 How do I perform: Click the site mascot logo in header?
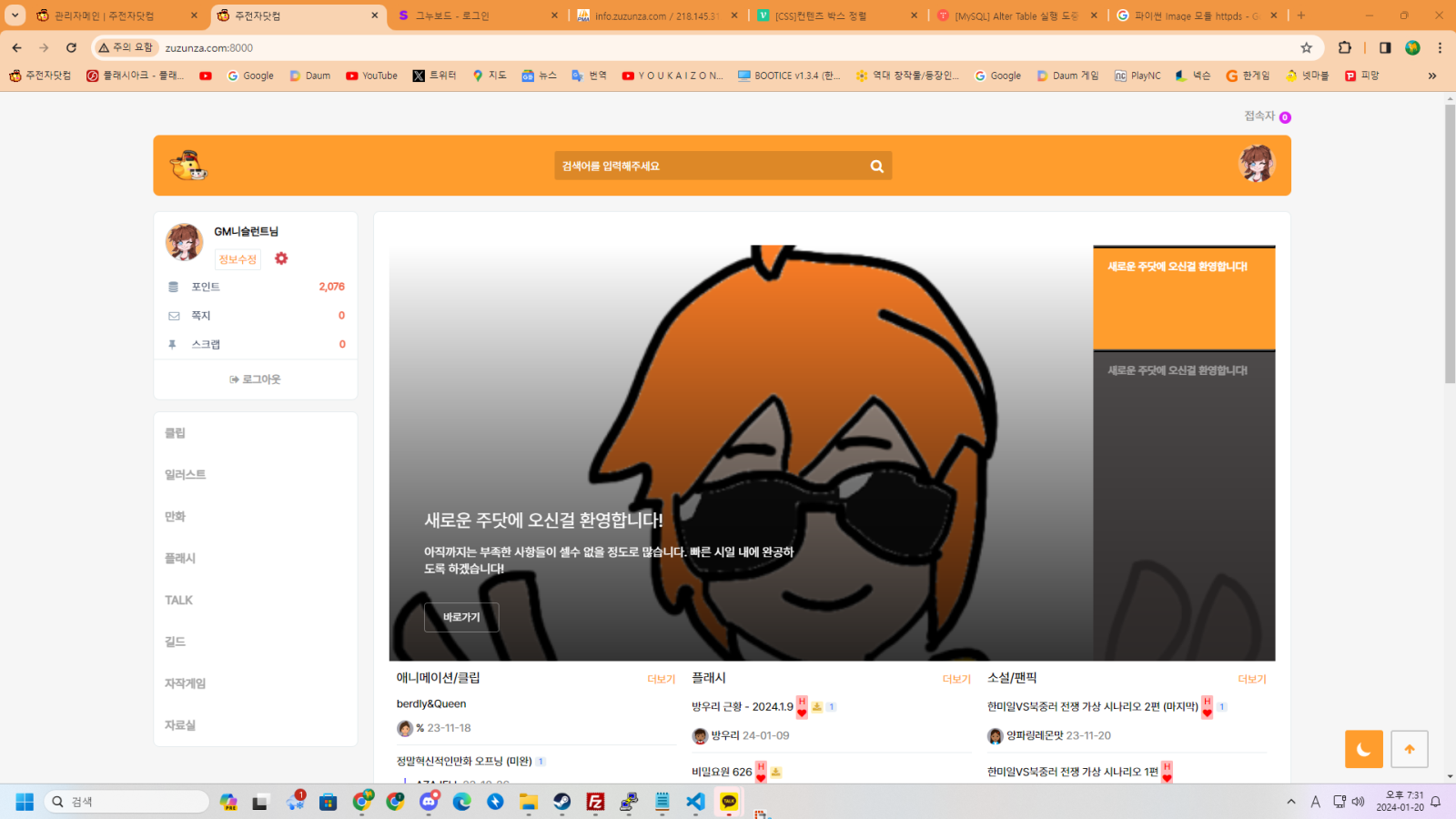[188, 166]
